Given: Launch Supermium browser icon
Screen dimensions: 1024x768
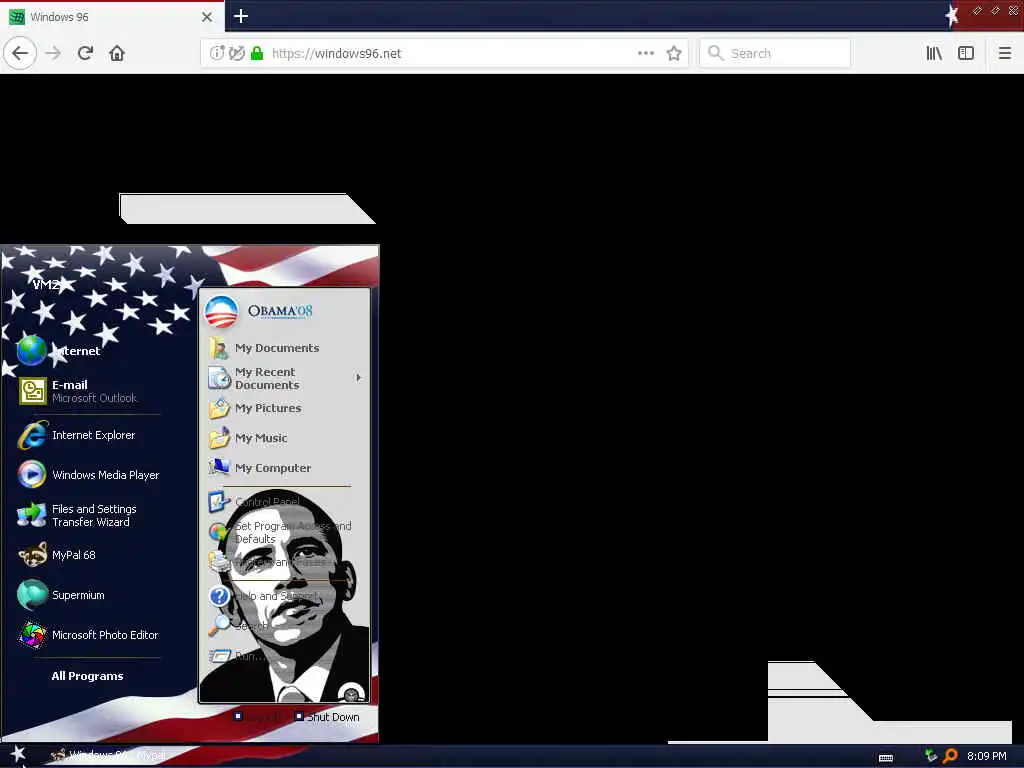Looking at the screenshot, I should 32,595.
